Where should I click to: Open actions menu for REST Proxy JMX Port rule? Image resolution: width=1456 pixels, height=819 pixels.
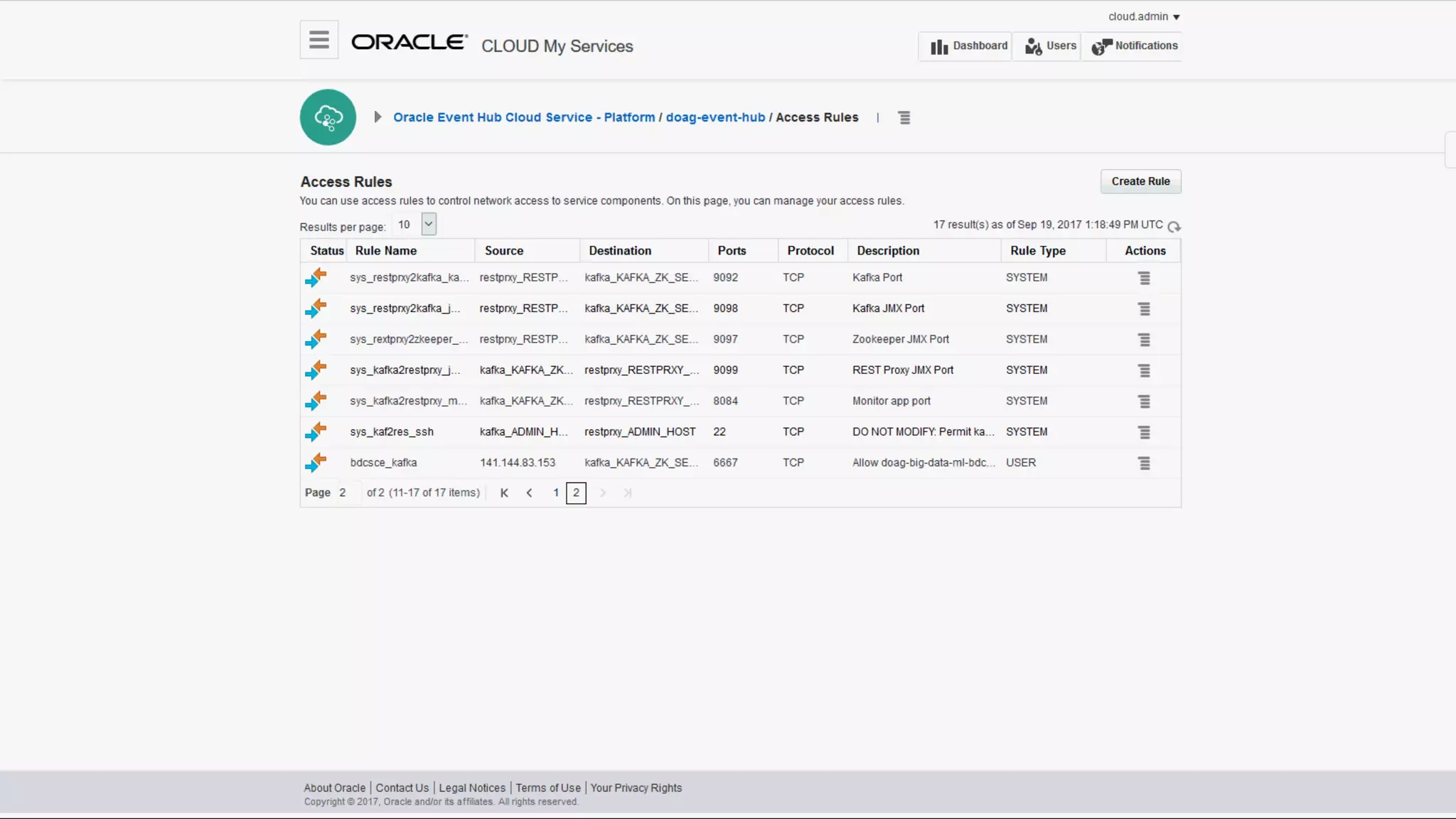click(x=1144, y=370)
